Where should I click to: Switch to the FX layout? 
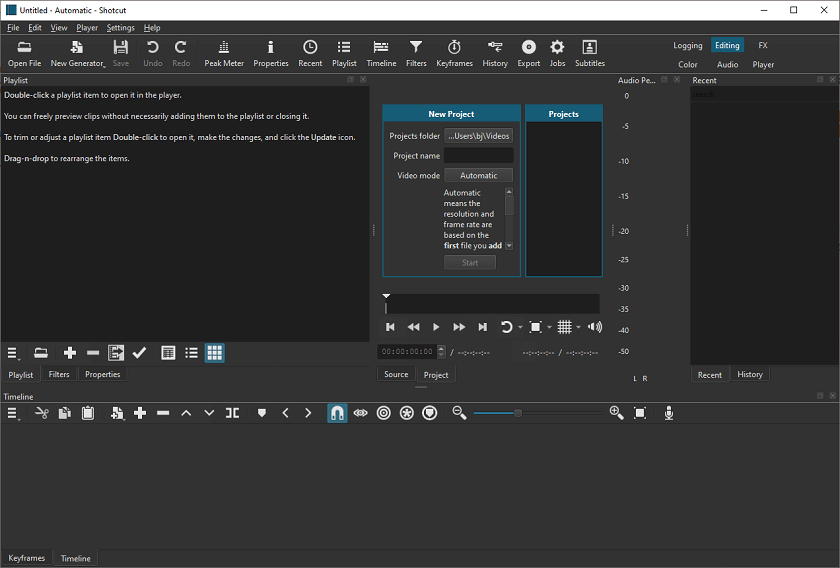[763, 46]
